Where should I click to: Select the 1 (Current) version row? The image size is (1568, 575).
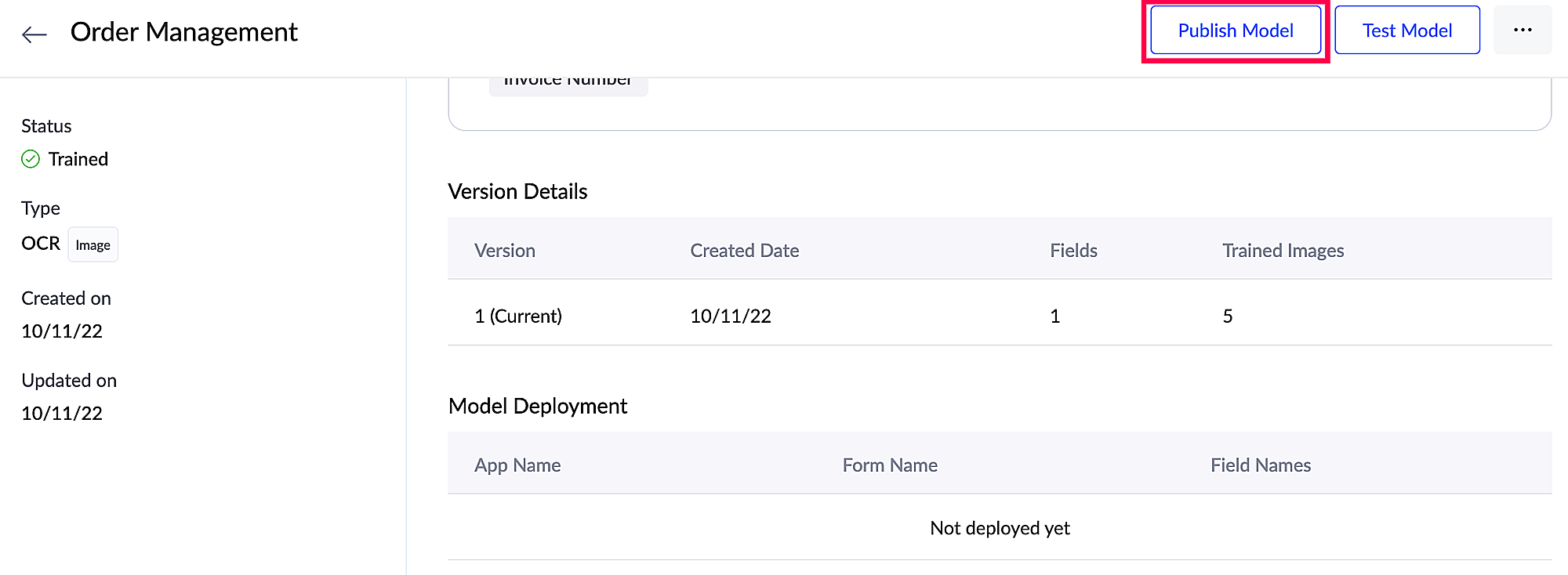[518, 316]
